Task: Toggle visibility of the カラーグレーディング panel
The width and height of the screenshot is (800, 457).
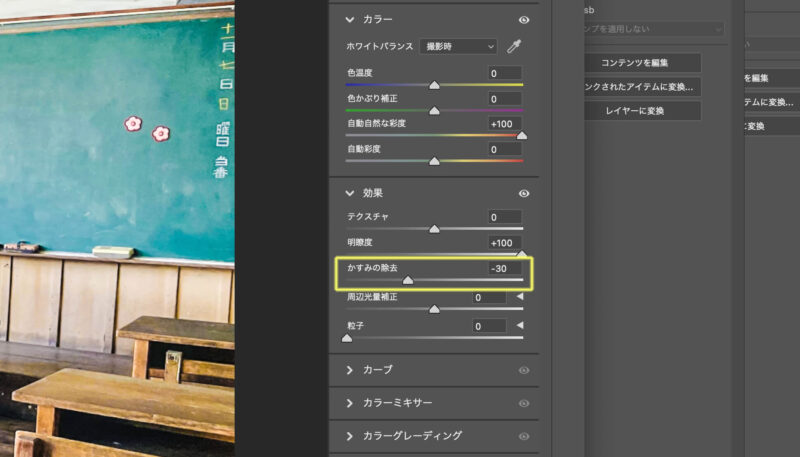Action: (523, 437)
